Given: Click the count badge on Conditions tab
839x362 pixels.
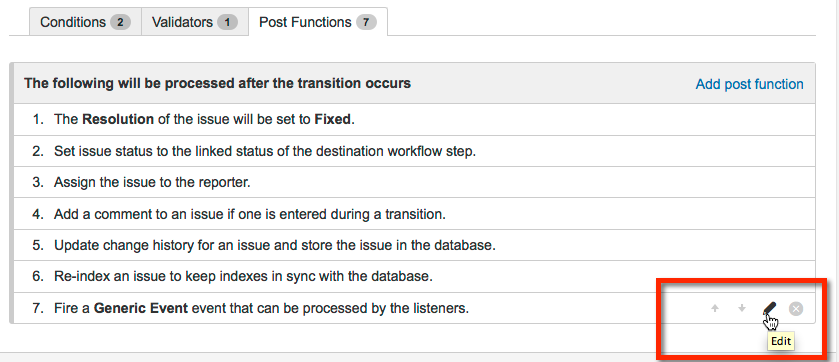Looking at the screenshot, I should (120, 22).
